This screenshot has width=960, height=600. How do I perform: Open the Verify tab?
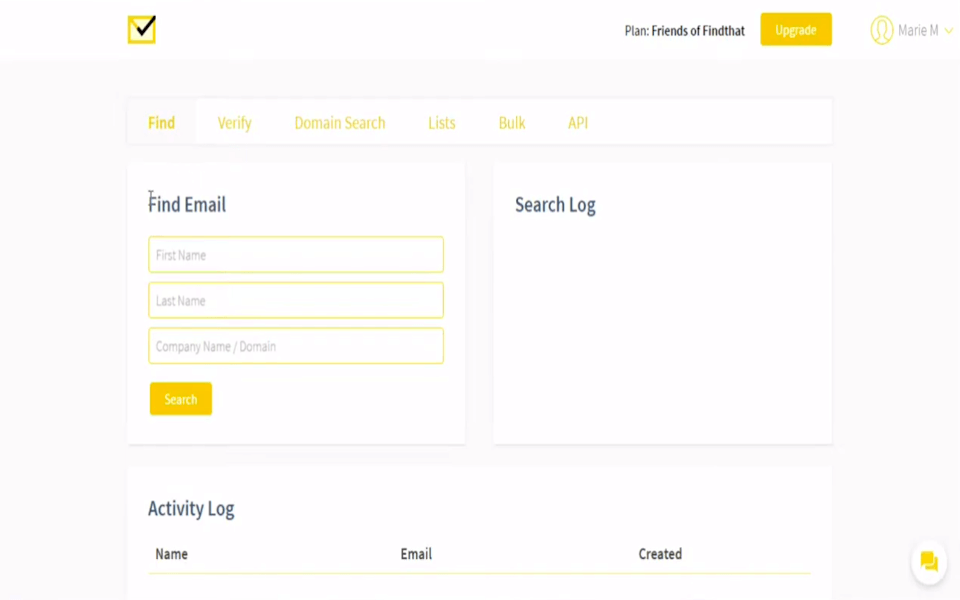pyautogui.click(x=234, y=123)
